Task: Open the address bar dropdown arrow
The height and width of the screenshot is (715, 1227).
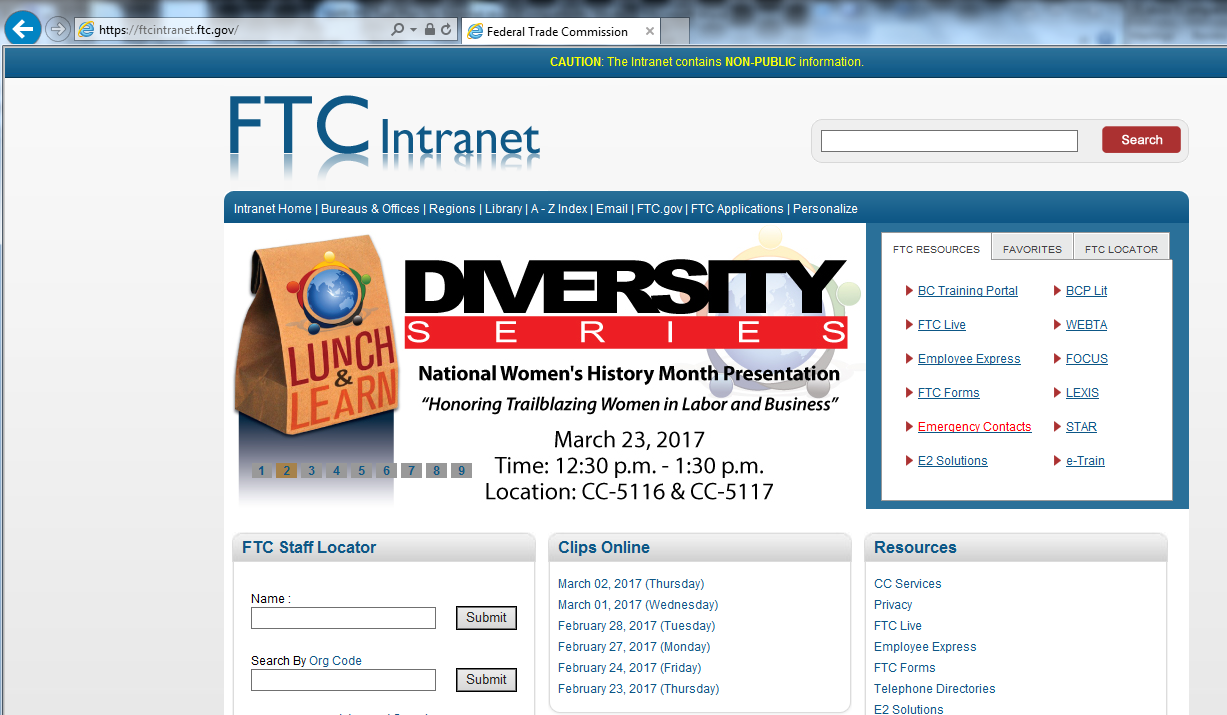Action: (x=413, y=30)
